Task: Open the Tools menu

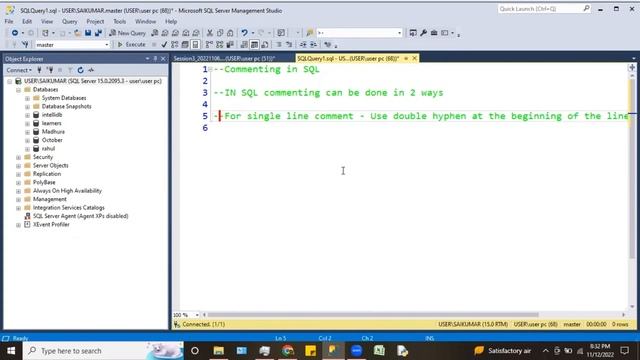Action: [x=120, y=21]
